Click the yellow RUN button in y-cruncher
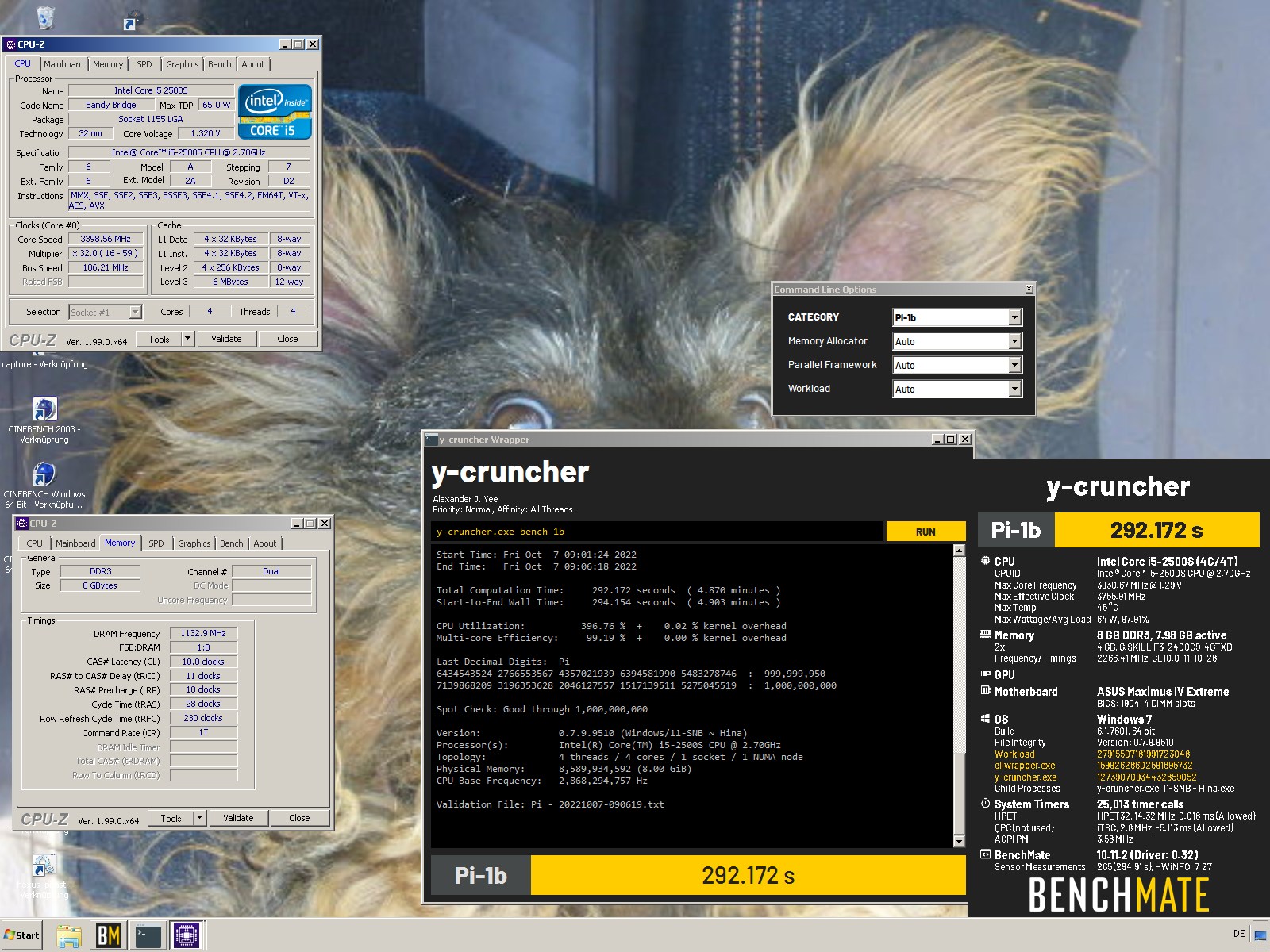This screenshot has width=1270, height=952. 926,532
